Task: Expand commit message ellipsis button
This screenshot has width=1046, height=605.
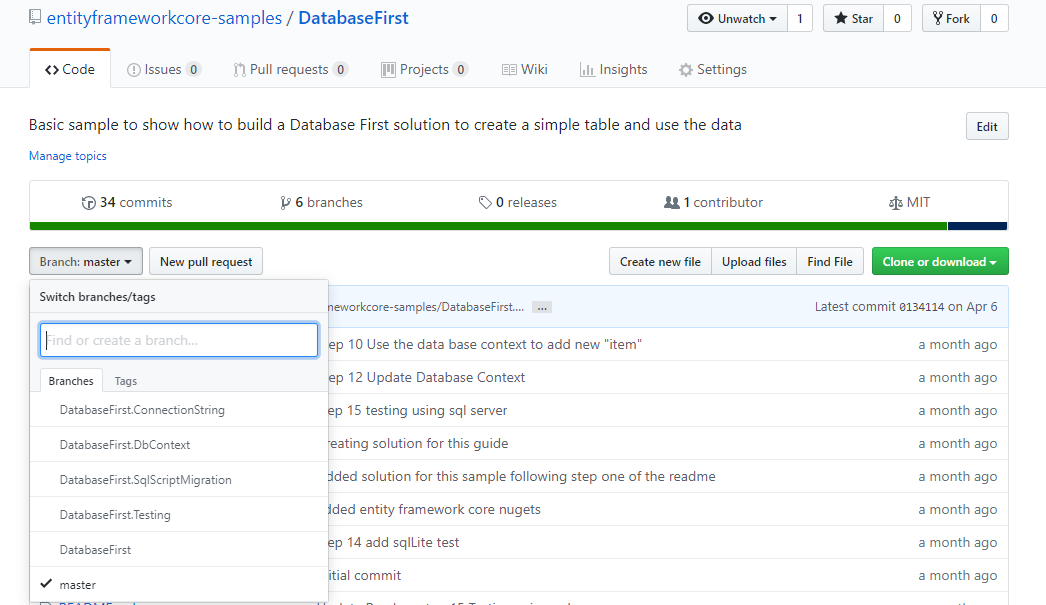Action: point(542,308)
